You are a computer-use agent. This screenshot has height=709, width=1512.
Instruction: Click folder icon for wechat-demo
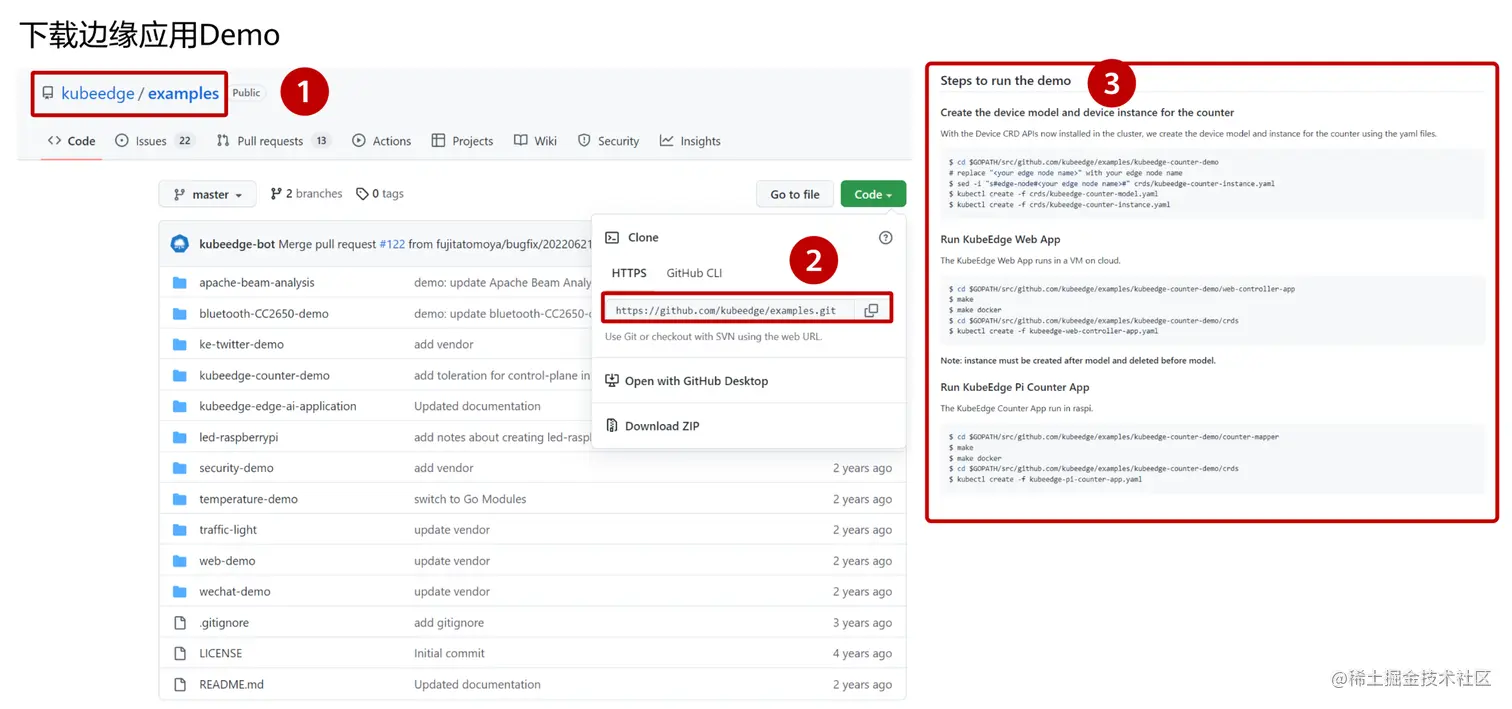[x=180, y=592]
